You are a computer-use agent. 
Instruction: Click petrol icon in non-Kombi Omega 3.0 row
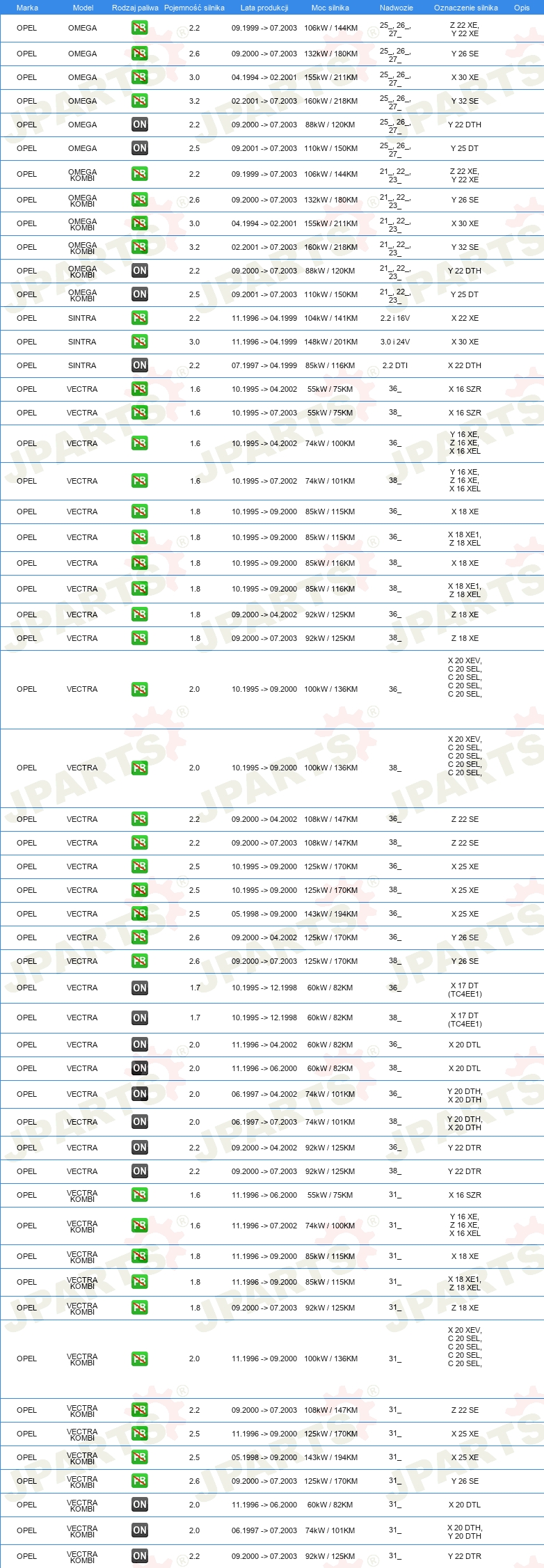[140, 77]
